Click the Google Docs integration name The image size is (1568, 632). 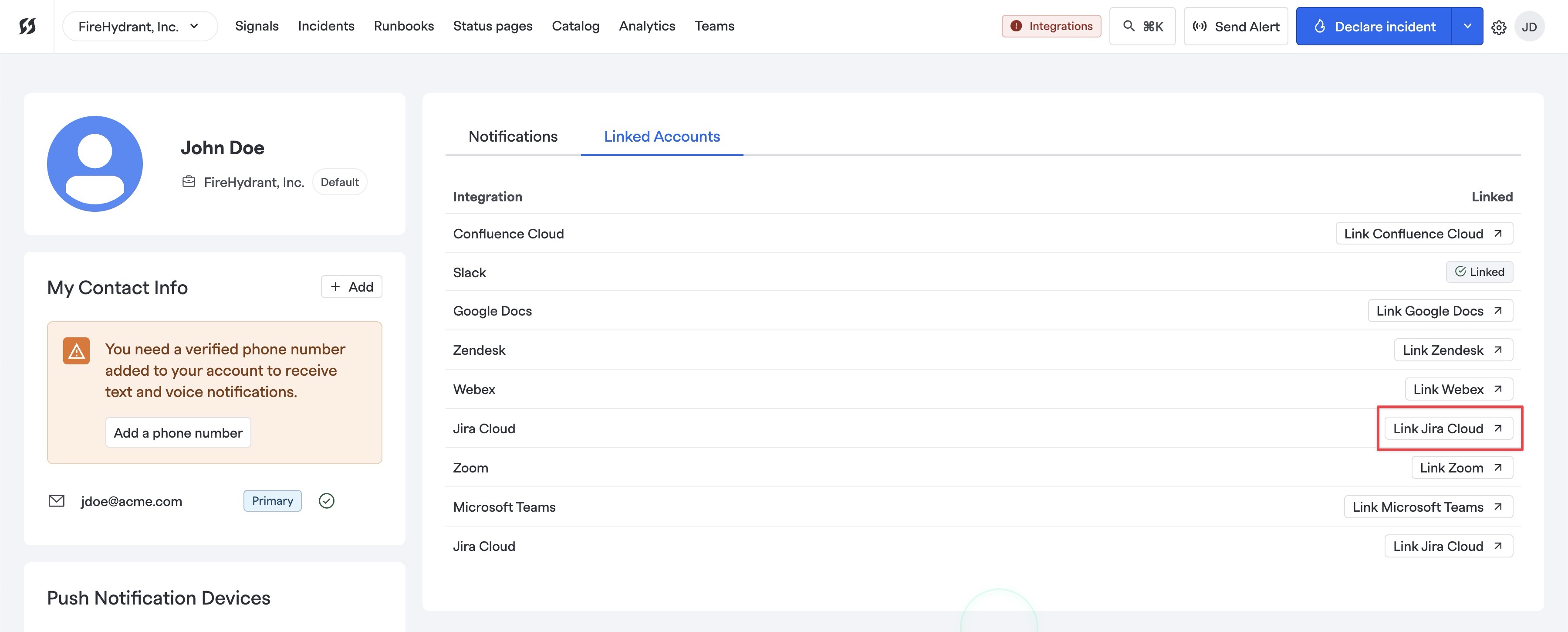tap(493, 311)
